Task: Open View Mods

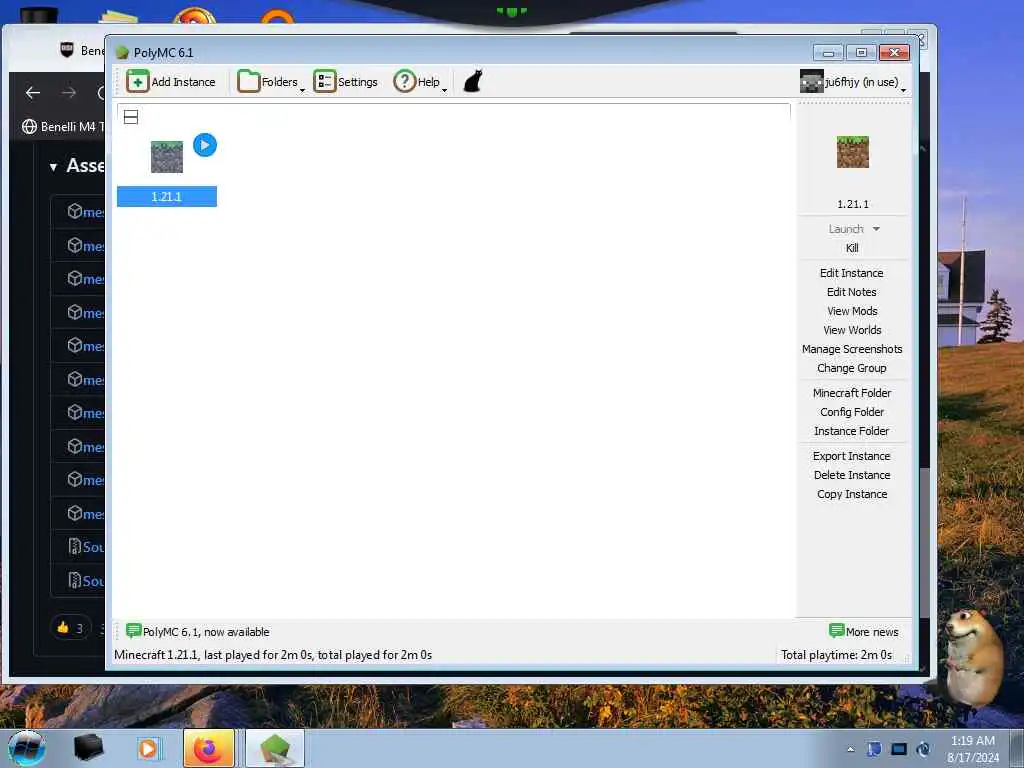Action: (x=852, y=311)
